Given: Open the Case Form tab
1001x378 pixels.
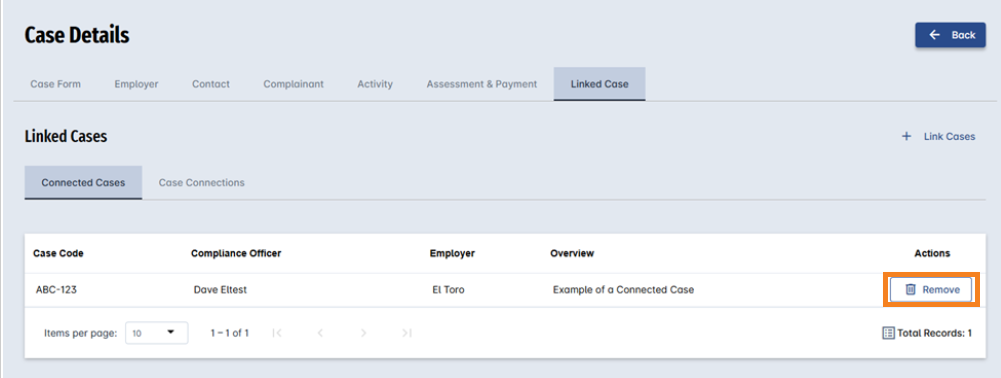Looking at the screenshot, I should [56, 84].
